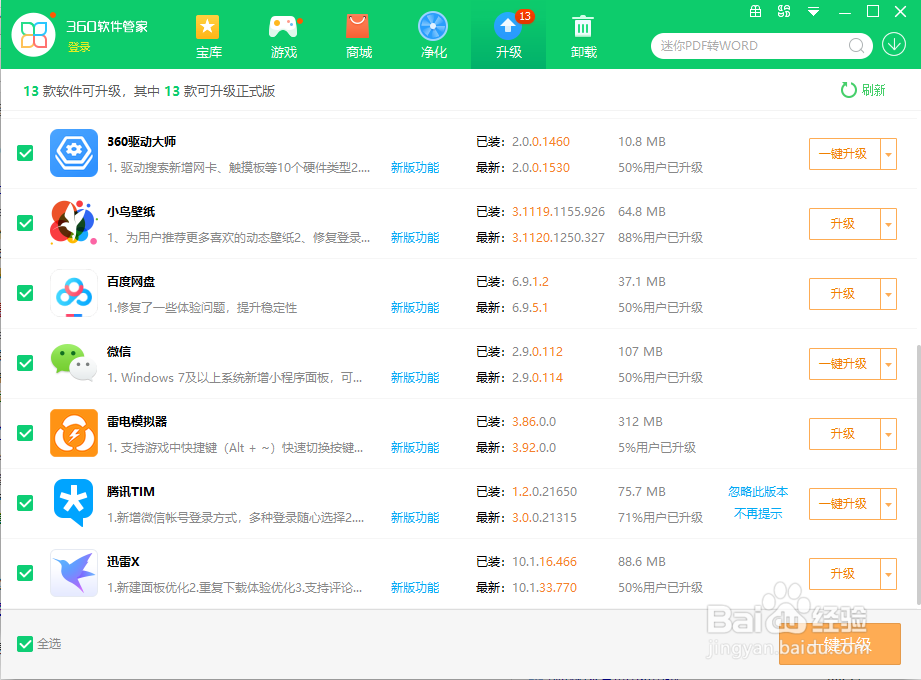Viewport: 921px width, 680px height.
Task: Click the vertical scrollbar thumb in the software list
Action: 918,474
